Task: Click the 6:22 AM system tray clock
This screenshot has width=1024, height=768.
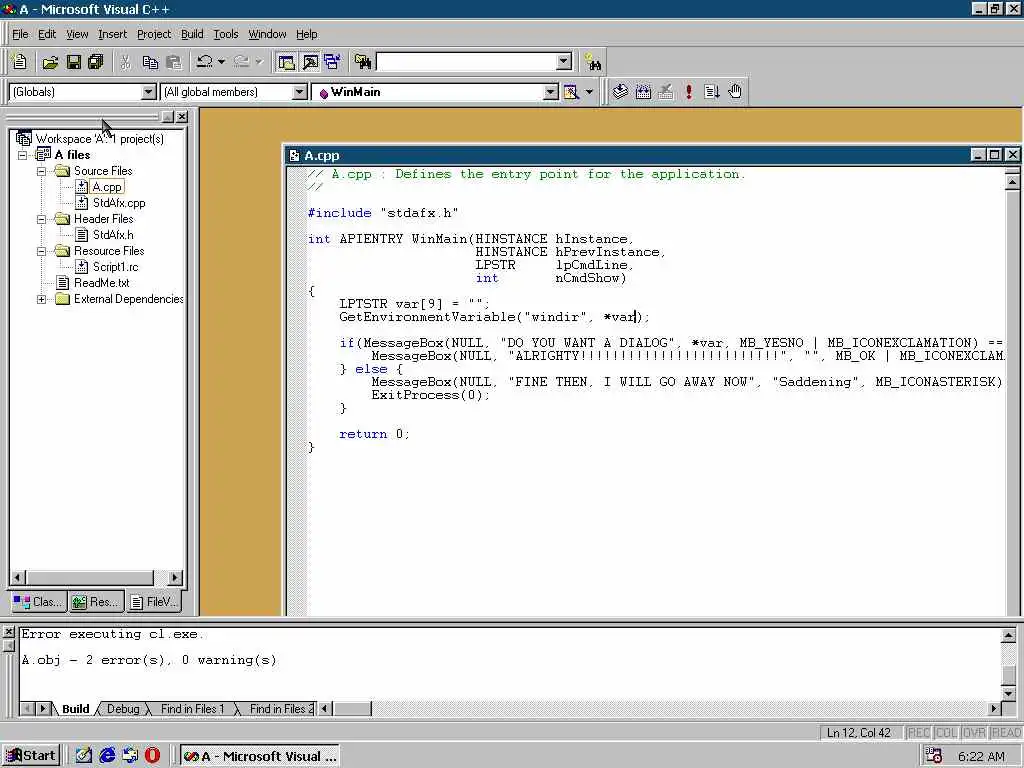Action: tap(981, 756)
